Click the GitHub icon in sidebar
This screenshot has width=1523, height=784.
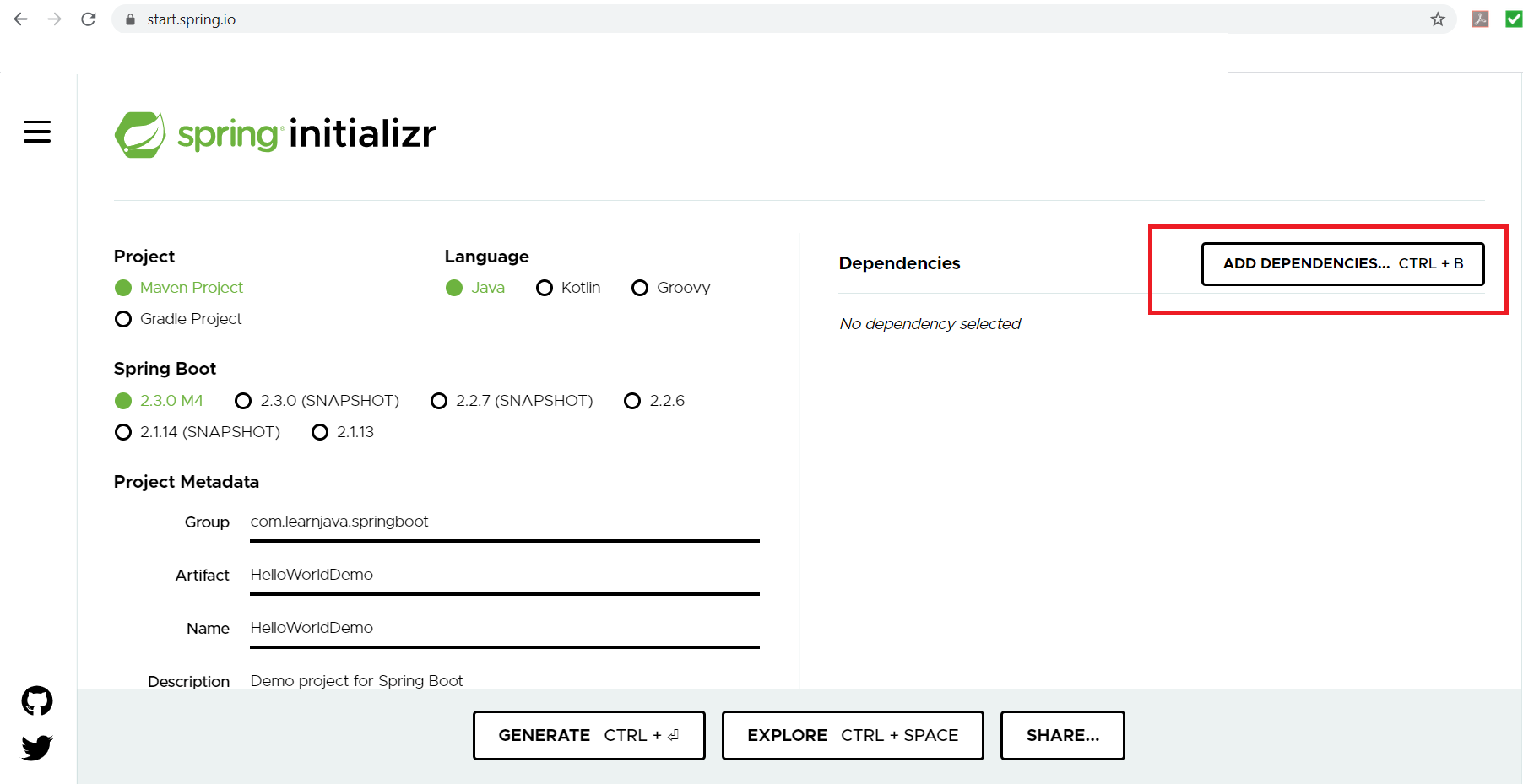coord(37,700)
